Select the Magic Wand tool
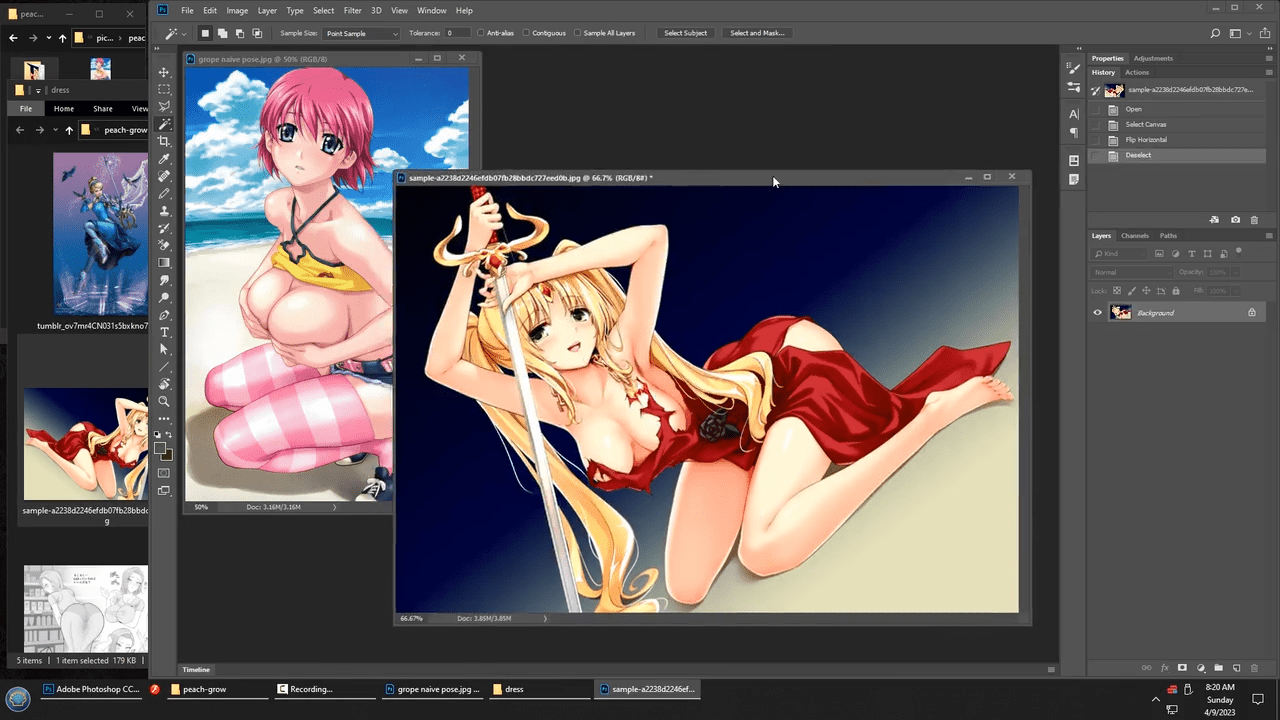Image resolution: width=1280 pixels, height=720 pixels. 164,124
